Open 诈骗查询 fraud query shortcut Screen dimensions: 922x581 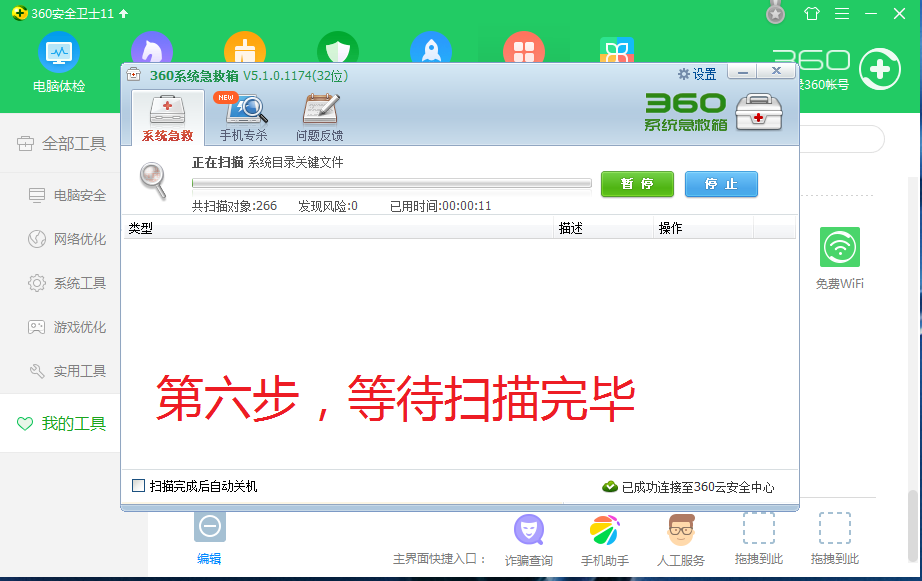coord(528,531)
